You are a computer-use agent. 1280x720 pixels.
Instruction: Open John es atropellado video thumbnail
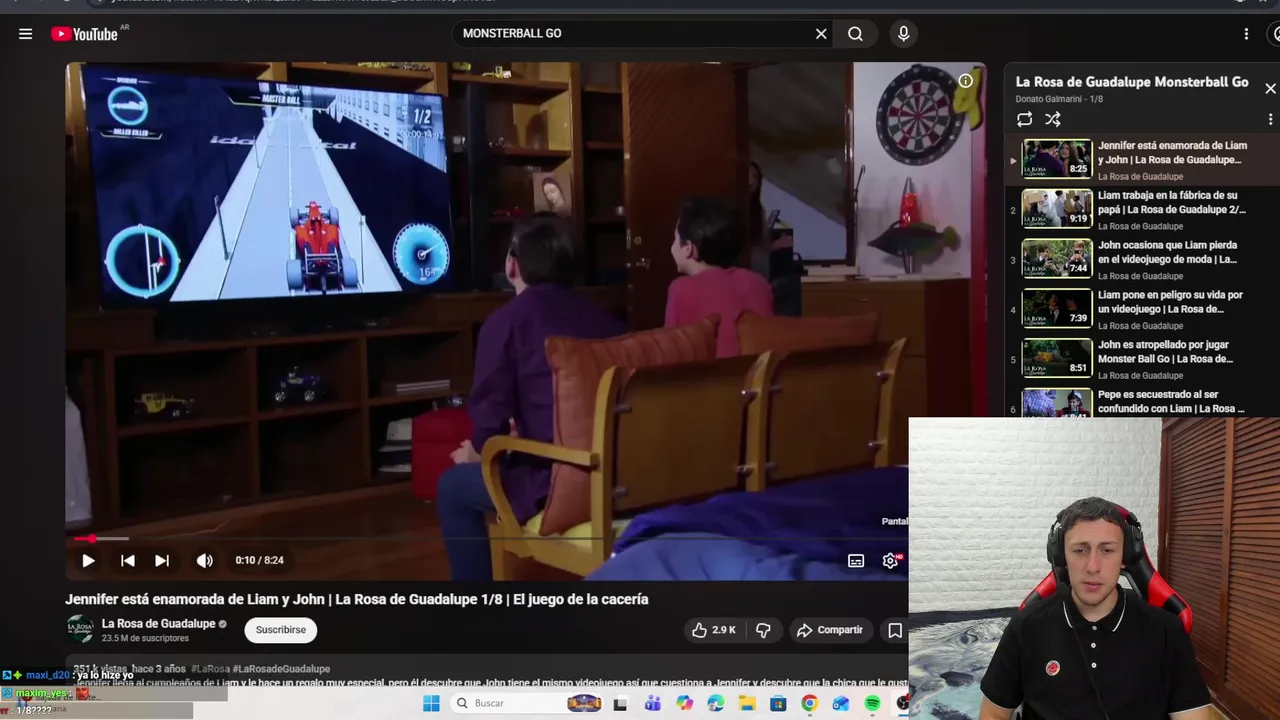[1057, 358]
